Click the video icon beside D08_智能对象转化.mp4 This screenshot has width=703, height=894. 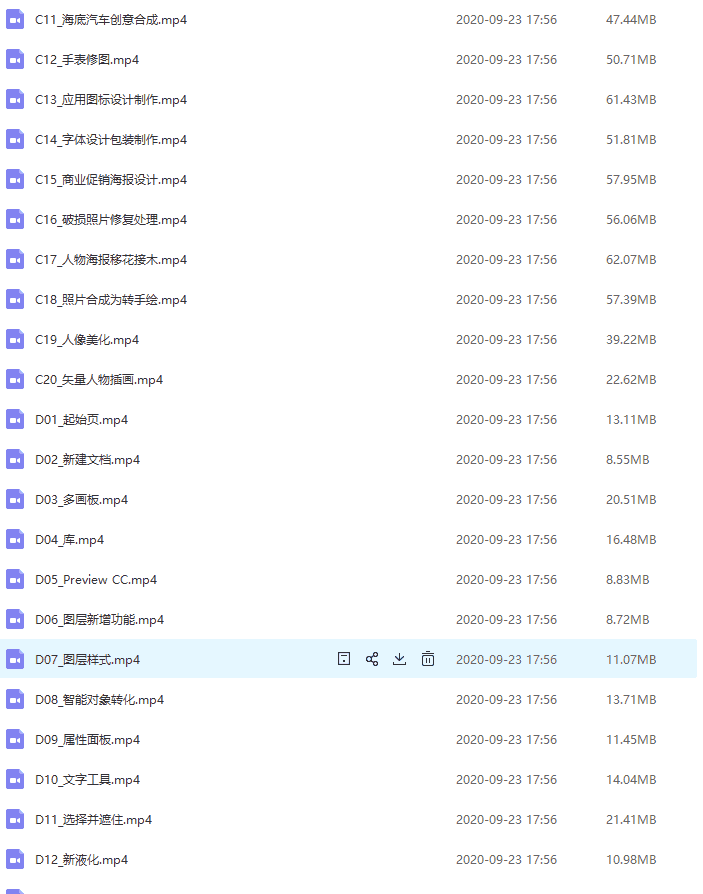tap(15, 700)
